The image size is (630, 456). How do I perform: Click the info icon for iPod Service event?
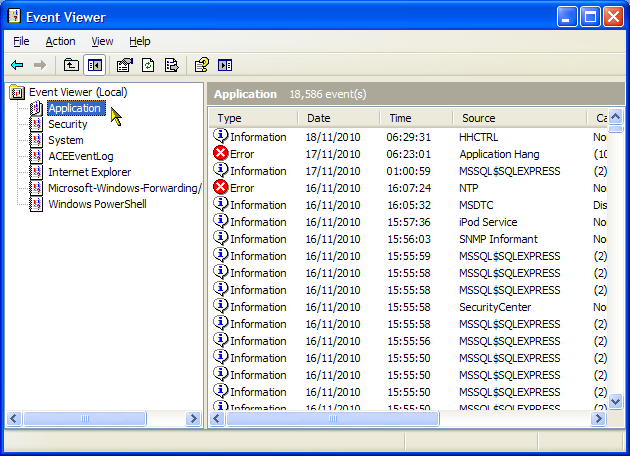220,221
